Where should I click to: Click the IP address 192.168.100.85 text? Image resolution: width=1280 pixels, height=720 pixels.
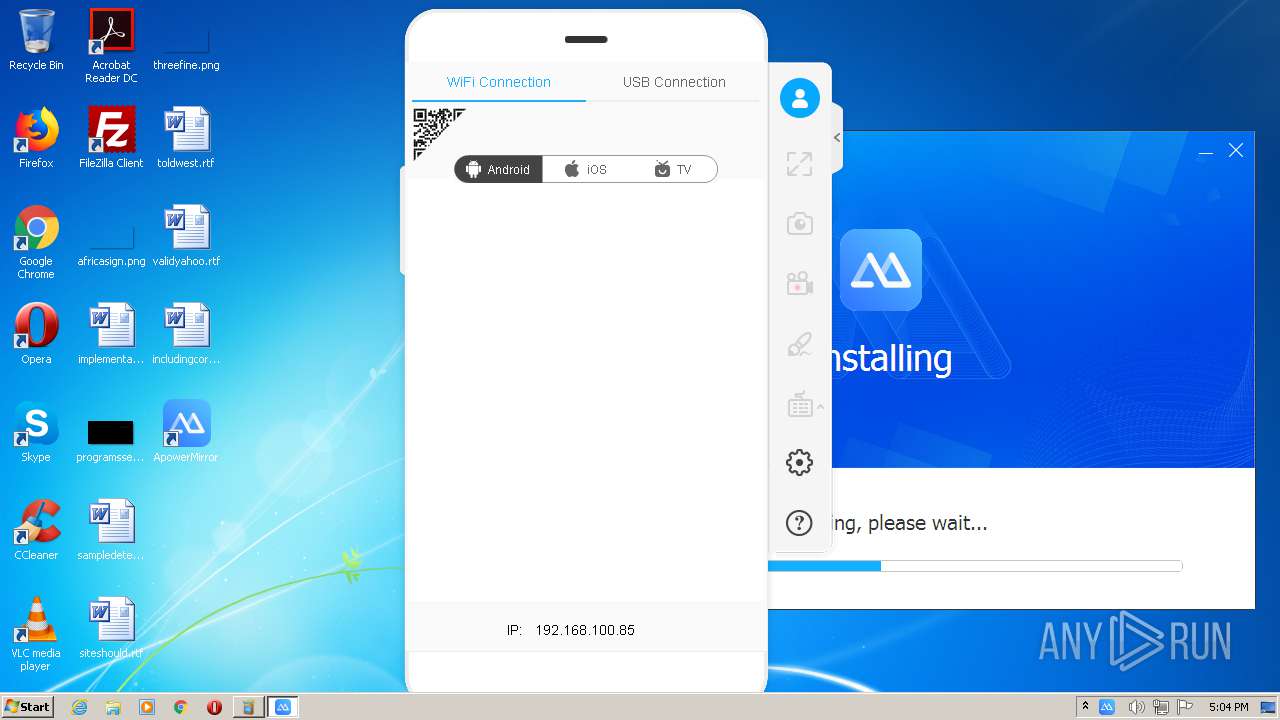click(585, 630)
